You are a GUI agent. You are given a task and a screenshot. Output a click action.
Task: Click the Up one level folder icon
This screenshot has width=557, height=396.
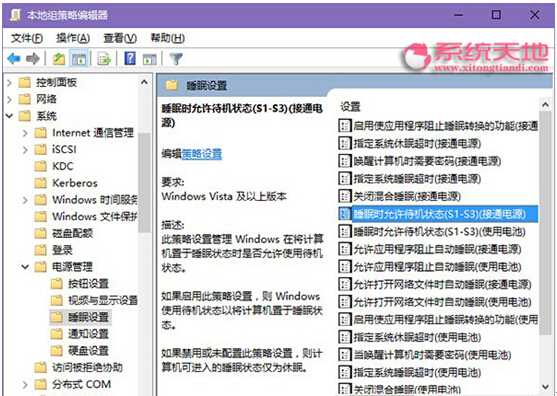59,59
